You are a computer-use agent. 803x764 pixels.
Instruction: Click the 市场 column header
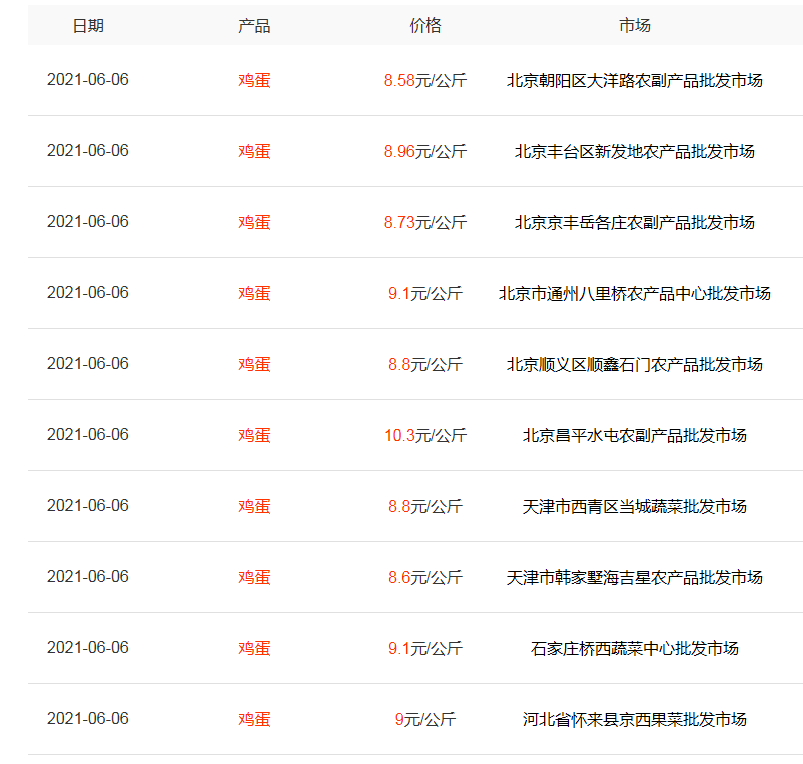635,26
